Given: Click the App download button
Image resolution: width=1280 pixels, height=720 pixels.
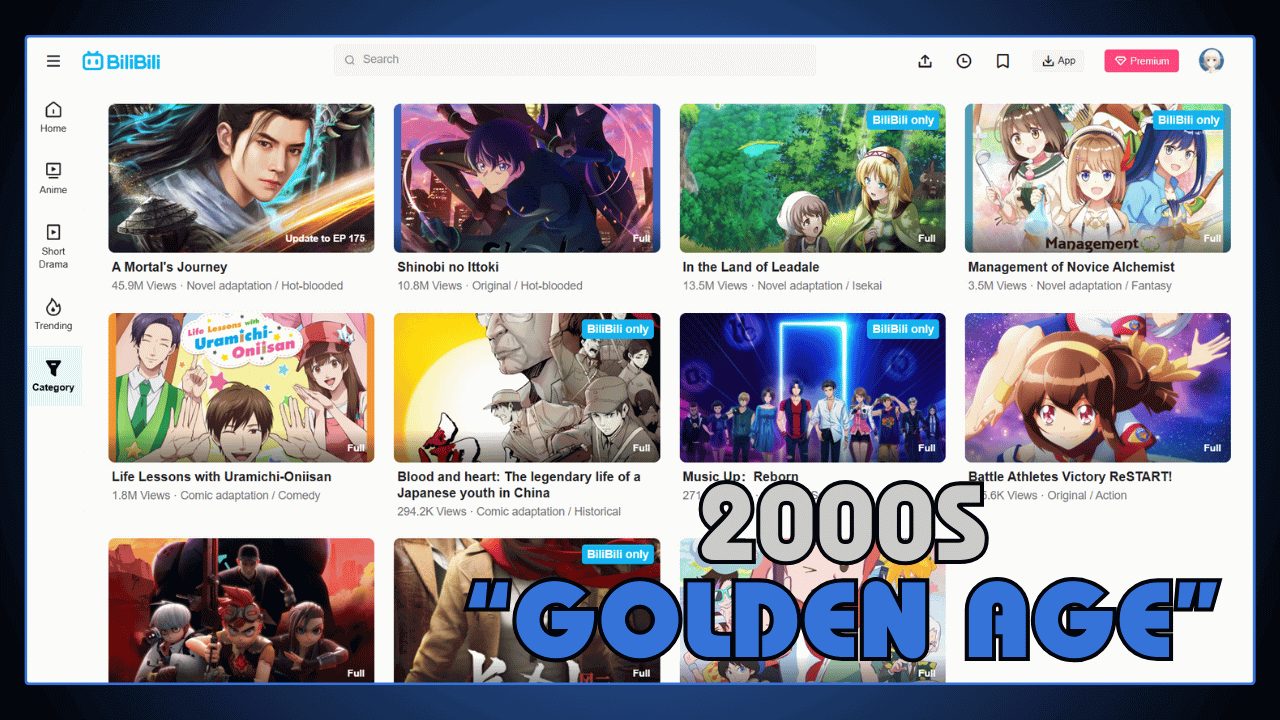Looking at the screenshot, I should point(1058,60).
